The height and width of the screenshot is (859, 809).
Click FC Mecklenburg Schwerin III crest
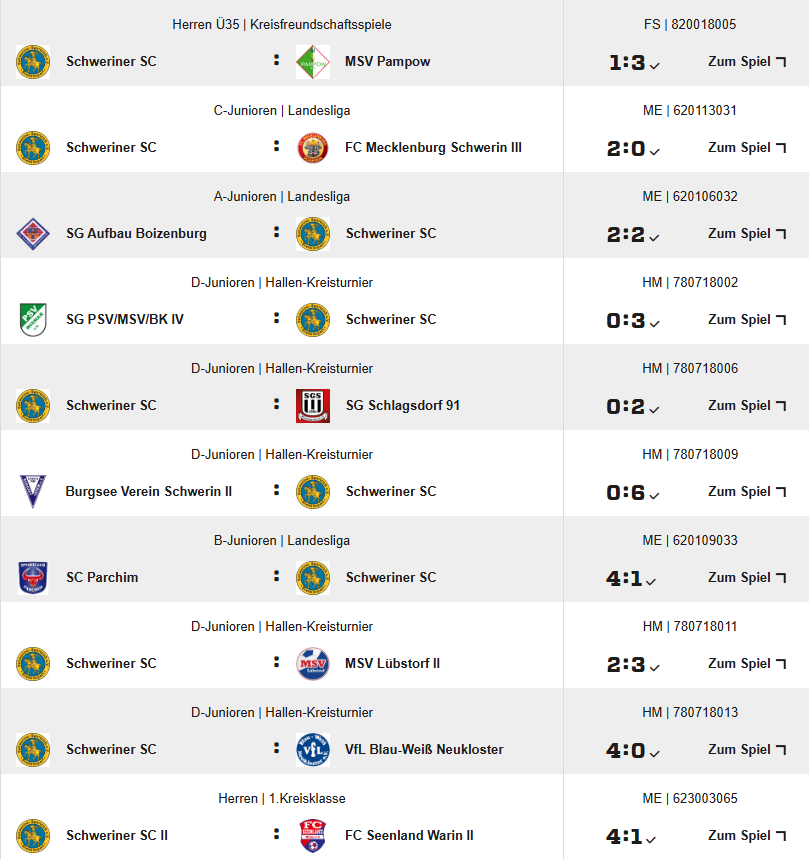point(313,148)
